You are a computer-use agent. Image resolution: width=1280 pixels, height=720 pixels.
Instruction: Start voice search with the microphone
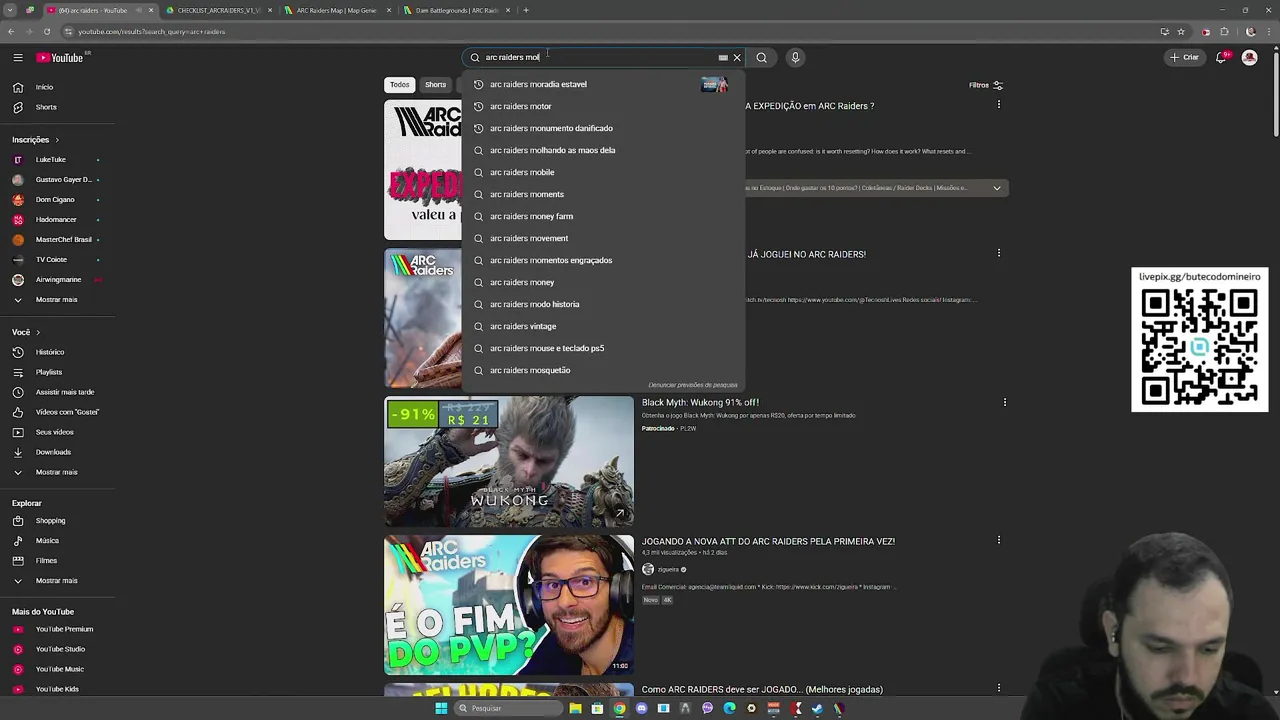tap(795, 57)
